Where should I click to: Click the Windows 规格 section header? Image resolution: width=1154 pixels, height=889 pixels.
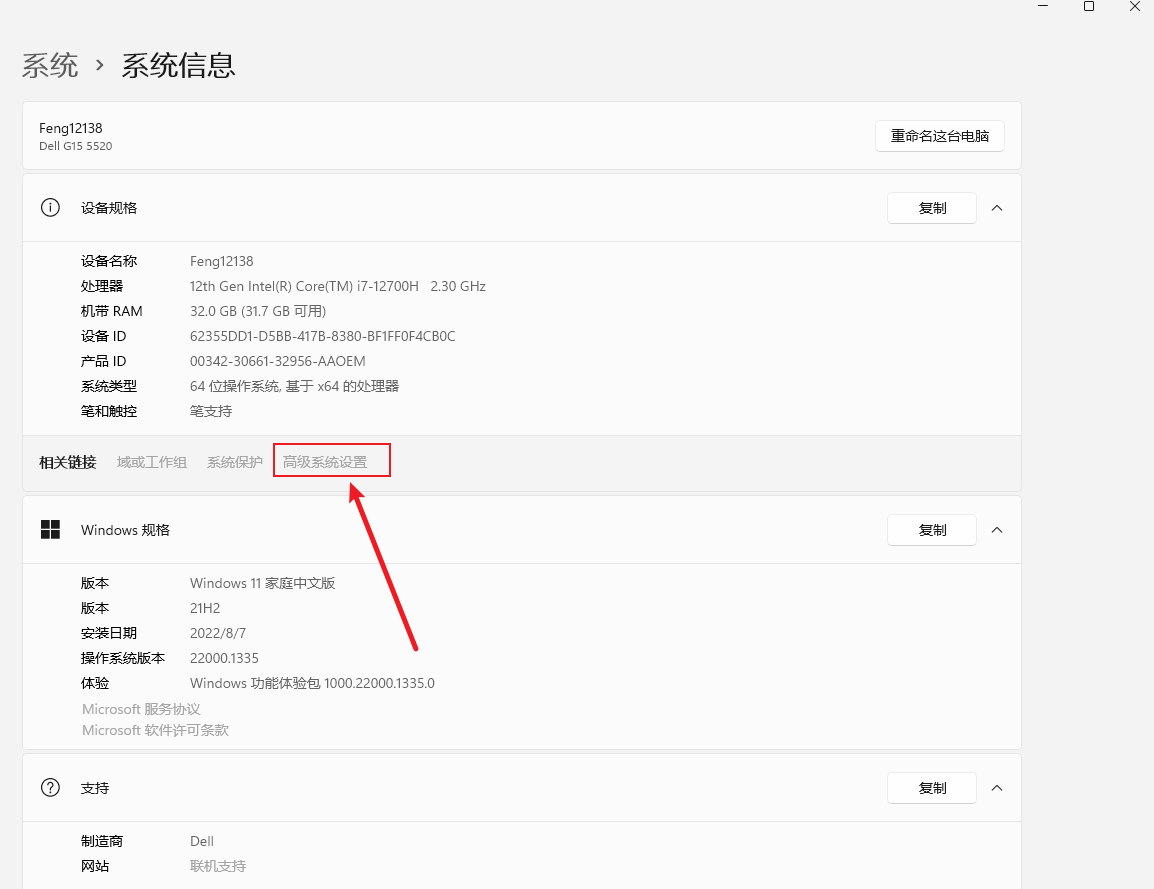click(x=522, y=530)
